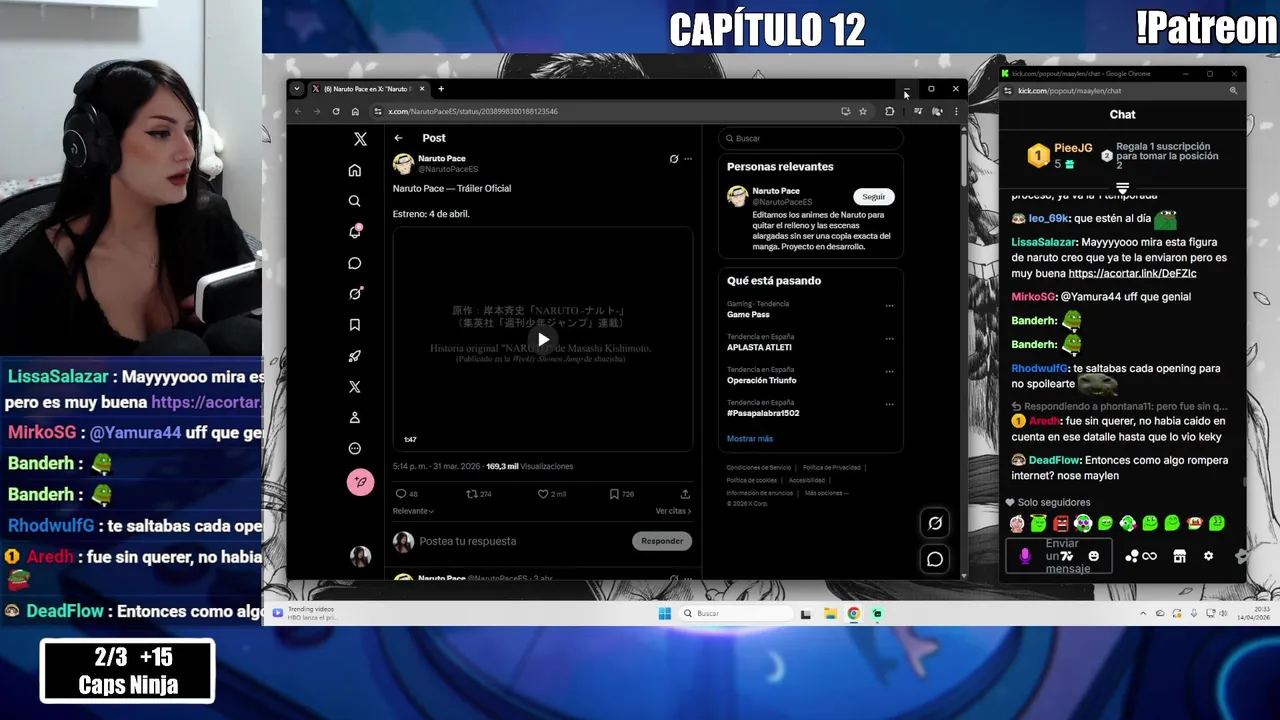Open Bookmarks icon in X sidebar
1280x720 pixels.
coord(354,325)
